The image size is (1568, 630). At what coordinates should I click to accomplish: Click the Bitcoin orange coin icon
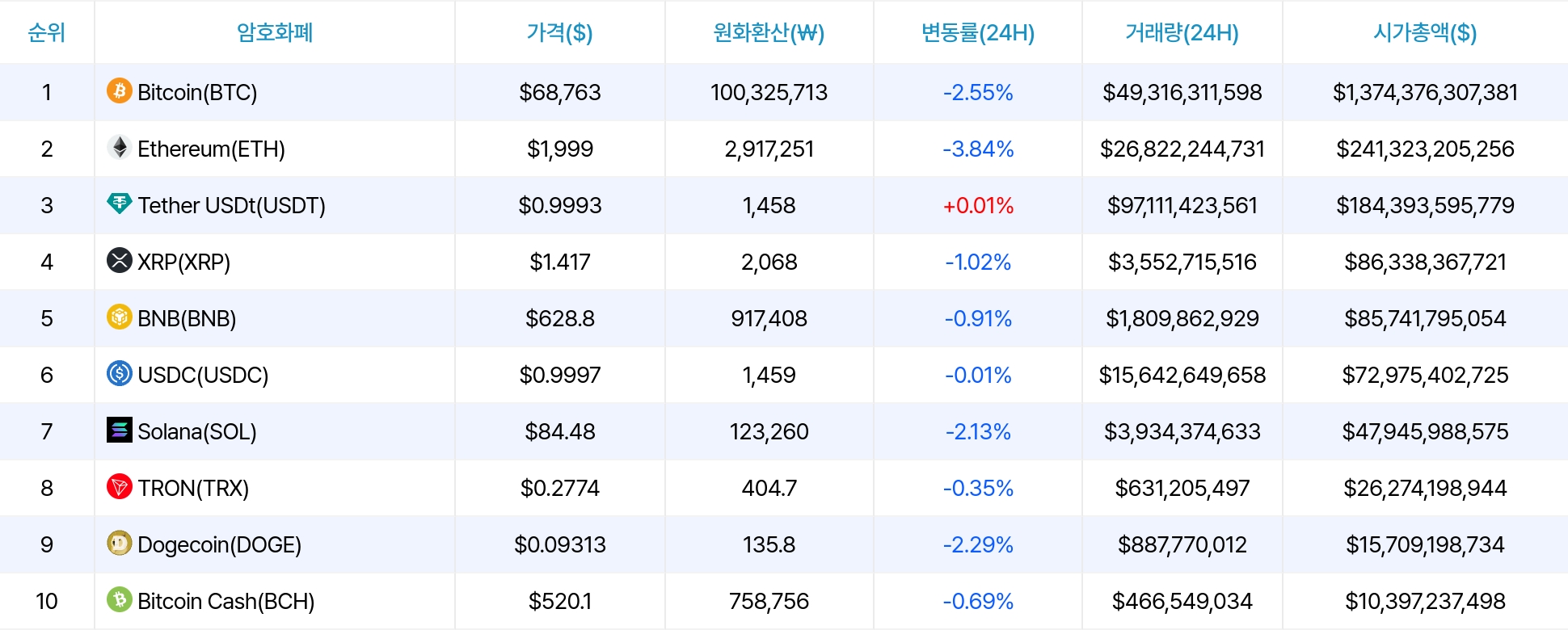120,90
